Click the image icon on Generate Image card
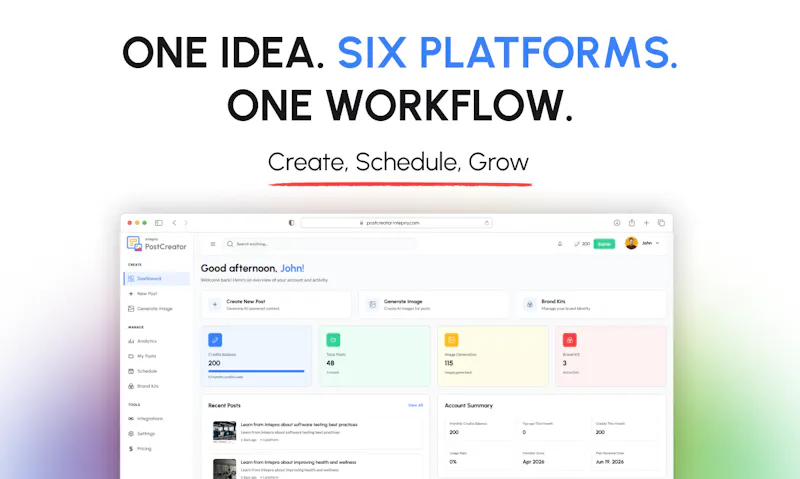This screenshot has height=479, width=800. pyautogui.click(x=372, y=305)
